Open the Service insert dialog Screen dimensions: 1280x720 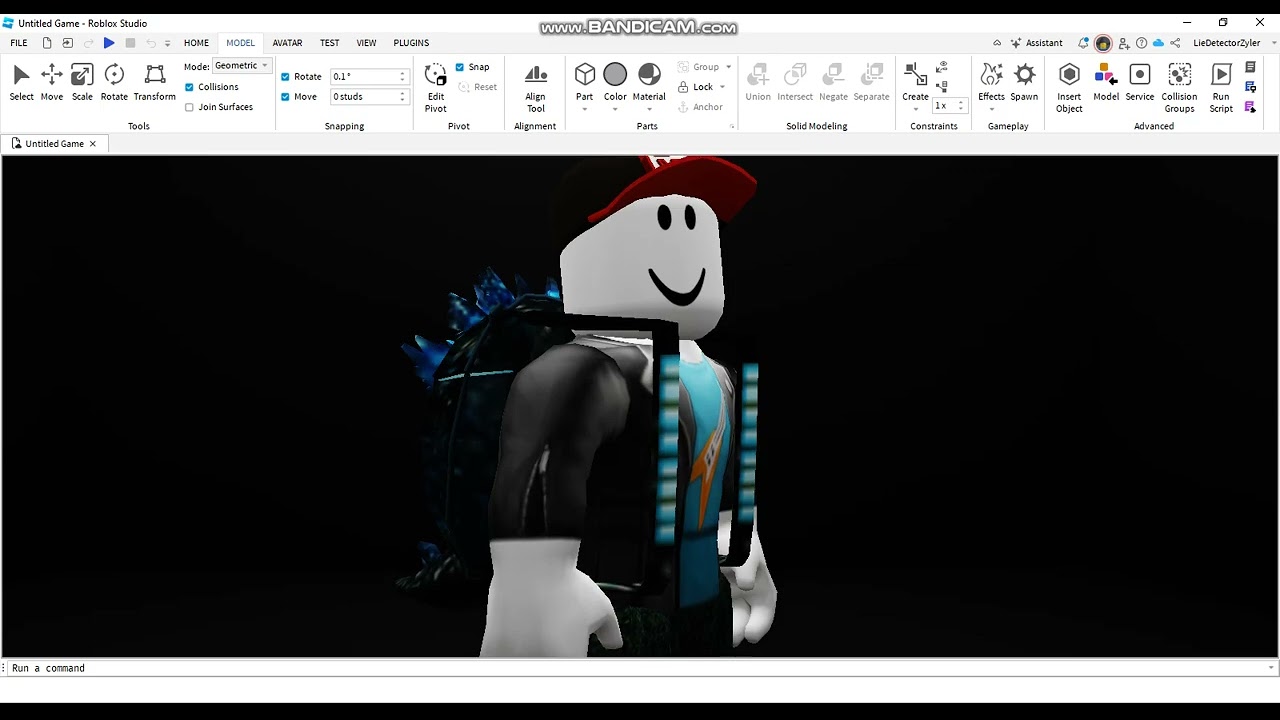(1140, 82)
